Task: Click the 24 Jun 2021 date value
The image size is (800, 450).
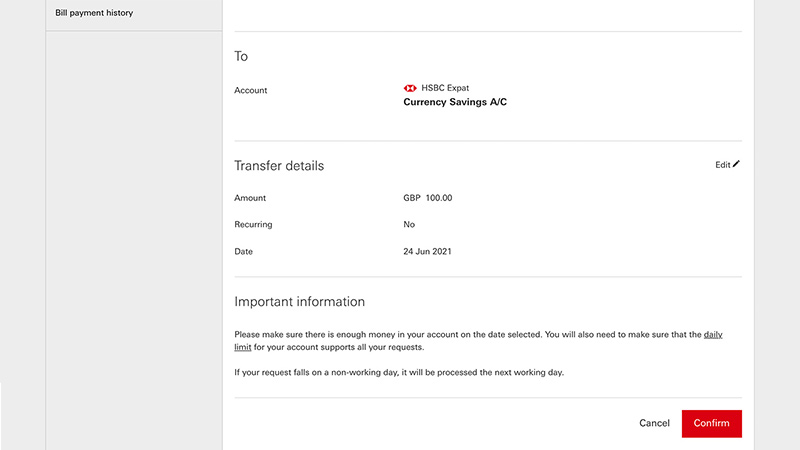Action: [428, 252]
